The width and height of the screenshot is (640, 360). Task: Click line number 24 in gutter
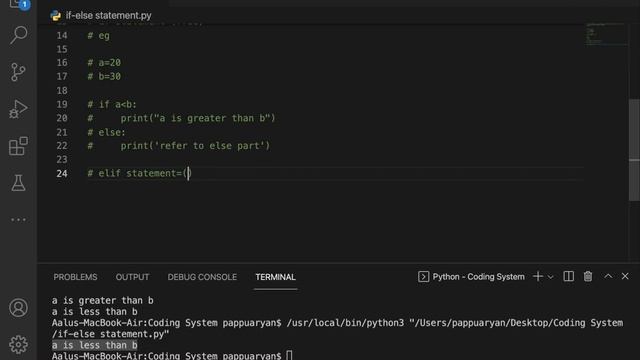[x=62, y=173]
